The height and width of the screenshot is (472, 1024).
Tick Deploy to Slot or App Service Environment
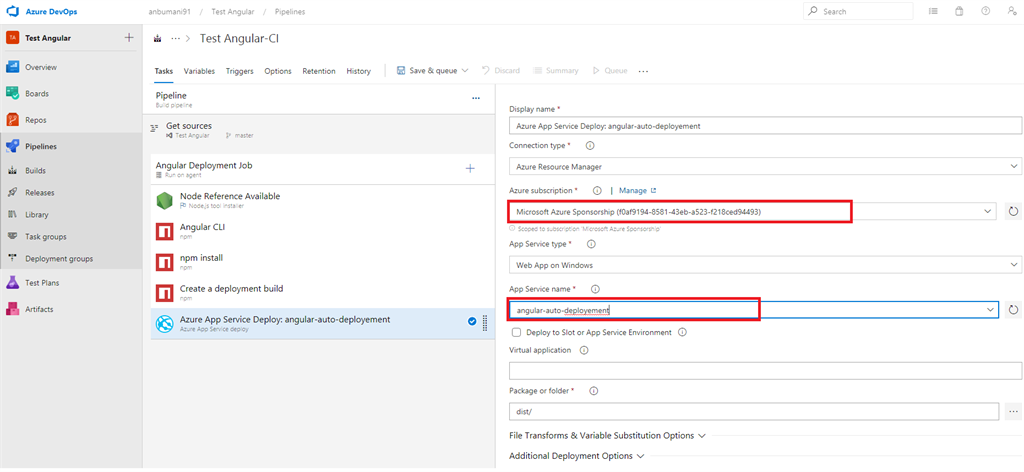click(x=517, y=332)
